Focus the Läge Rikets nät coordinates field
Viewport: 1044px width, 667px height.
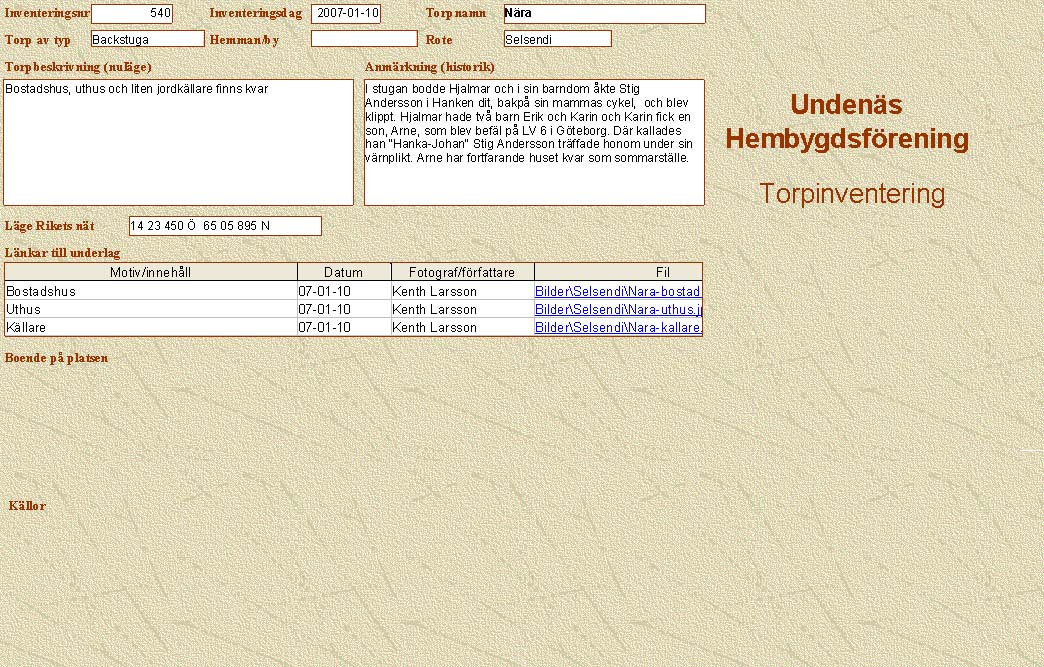[x=225, y=226]
